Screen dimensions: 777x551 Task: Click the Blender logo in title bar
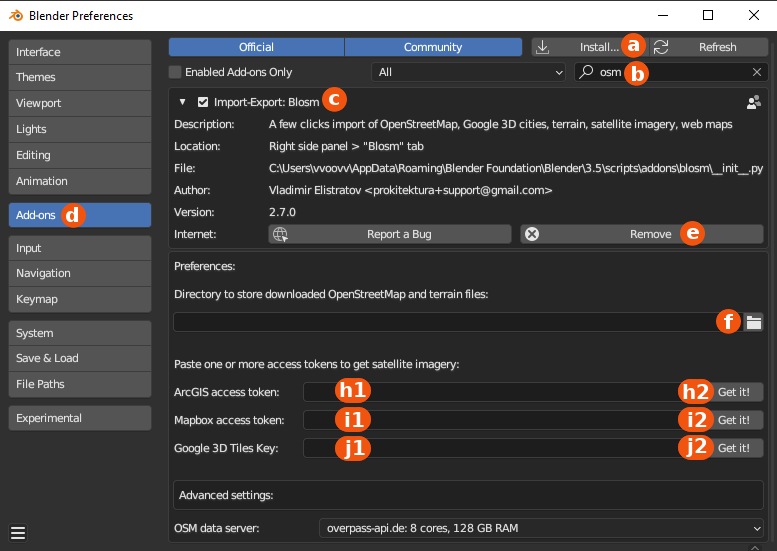coord(16,15)
